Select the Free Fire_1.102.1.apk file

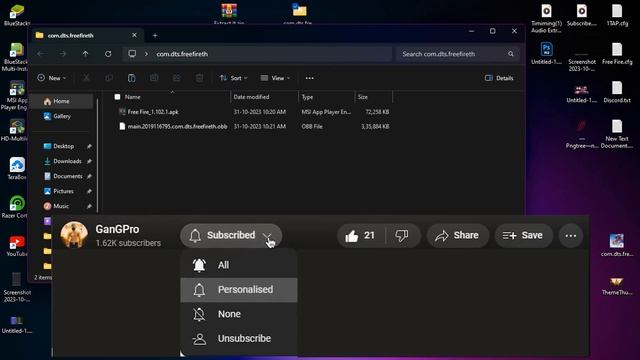pyautogui.click(x=153, y=111)
